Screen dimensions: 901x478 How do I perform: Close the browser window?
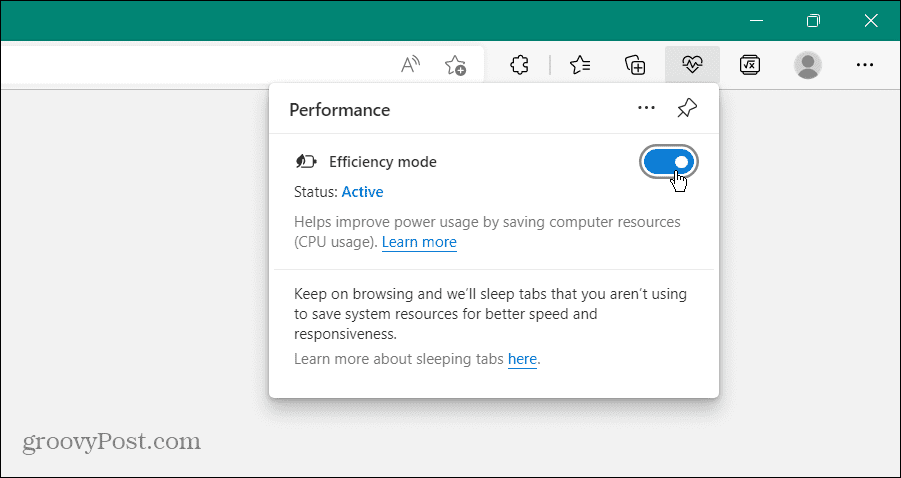point(870,20)
